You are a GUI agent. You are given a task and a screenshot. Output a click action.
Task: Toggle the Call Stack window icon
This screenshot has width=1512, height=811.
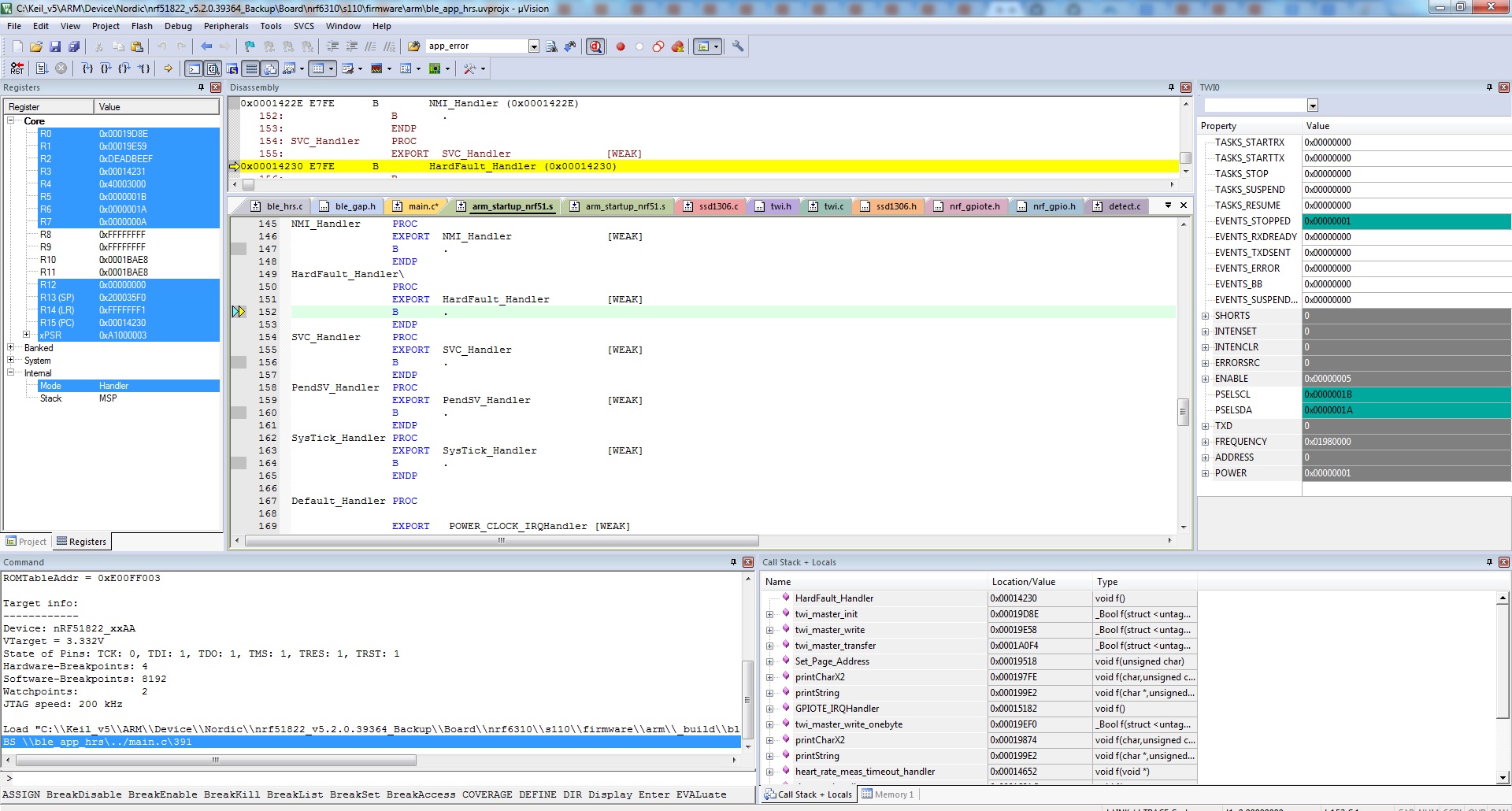(269, 69)
